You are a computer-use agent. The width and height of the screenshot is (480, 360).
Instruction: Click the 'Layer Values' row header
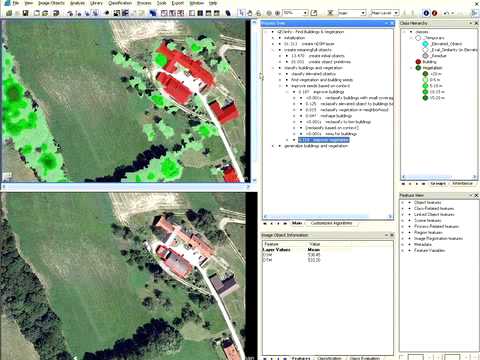pyautogui.click(x=277, y=249)
